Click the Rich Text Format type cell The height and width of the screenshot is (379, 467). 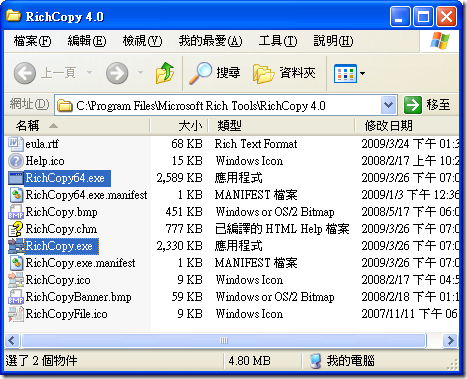coord(256,144)
